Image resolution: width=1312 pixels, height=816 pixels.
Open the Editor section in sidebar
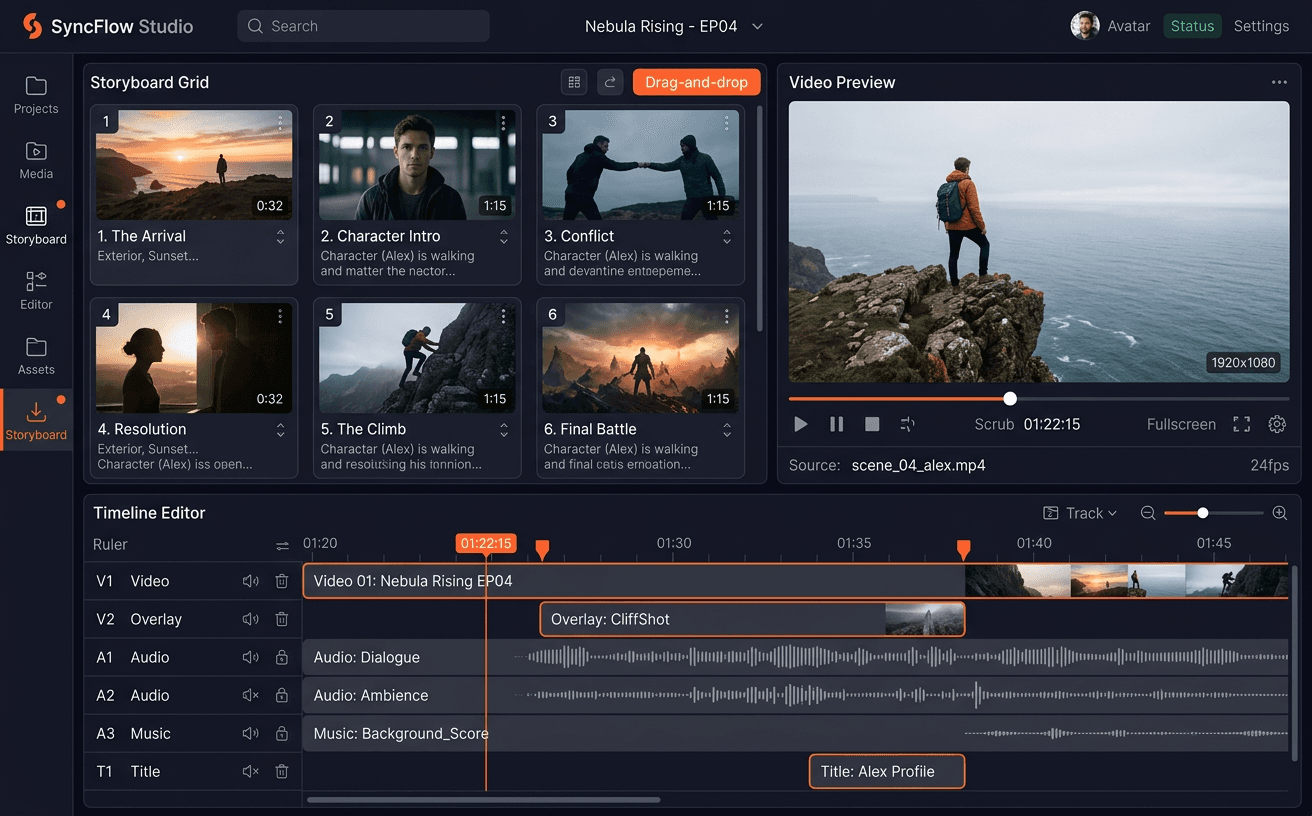pyautogui.click(x=36, y=290)
